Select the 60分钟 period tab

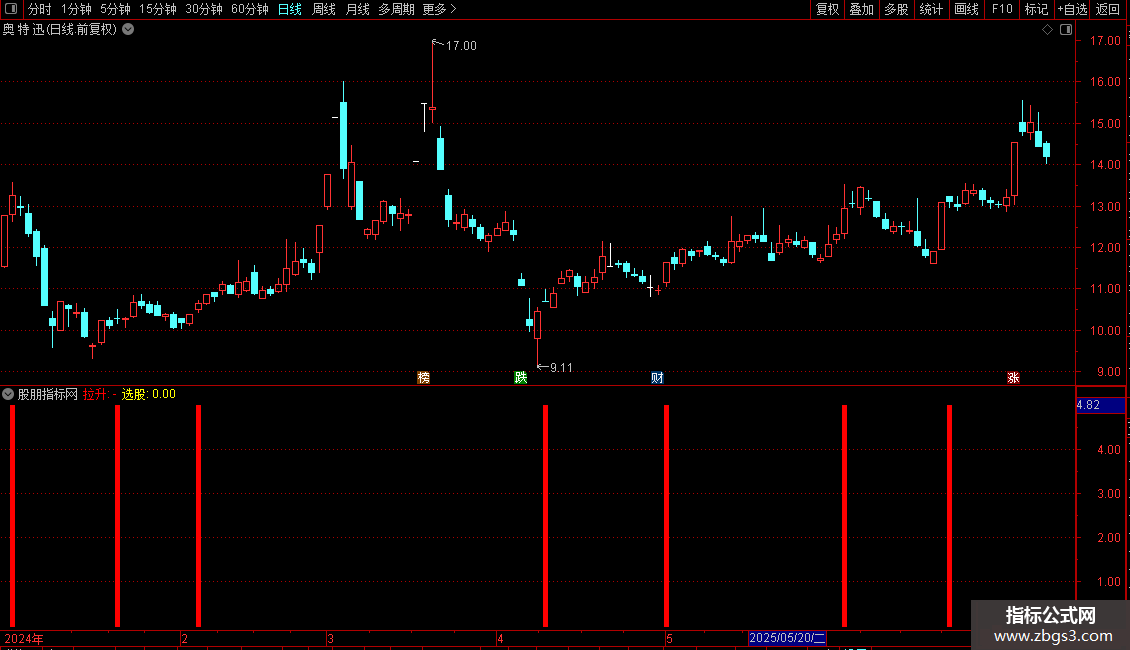tap(250, 9)
